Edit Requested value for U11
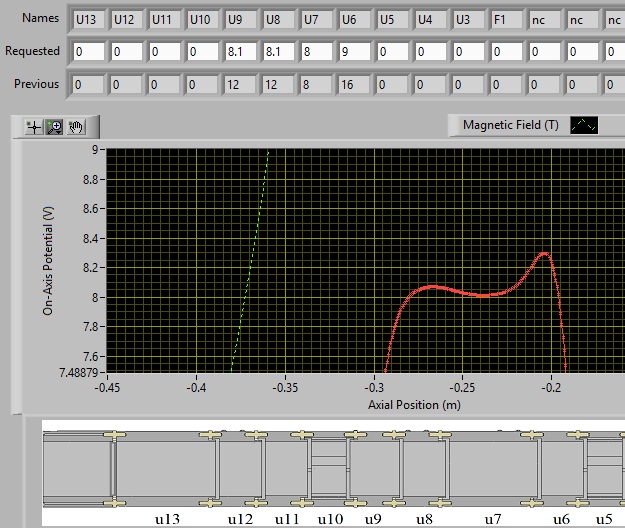 165,52
